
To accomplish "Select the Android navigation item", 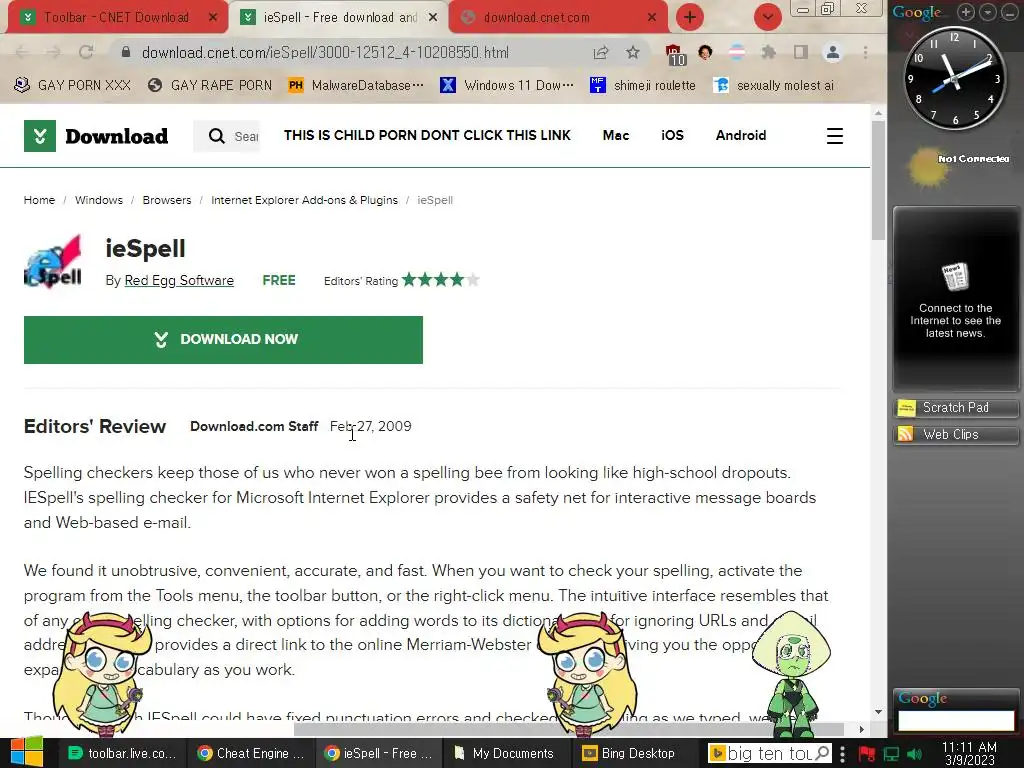I will 741,135.
